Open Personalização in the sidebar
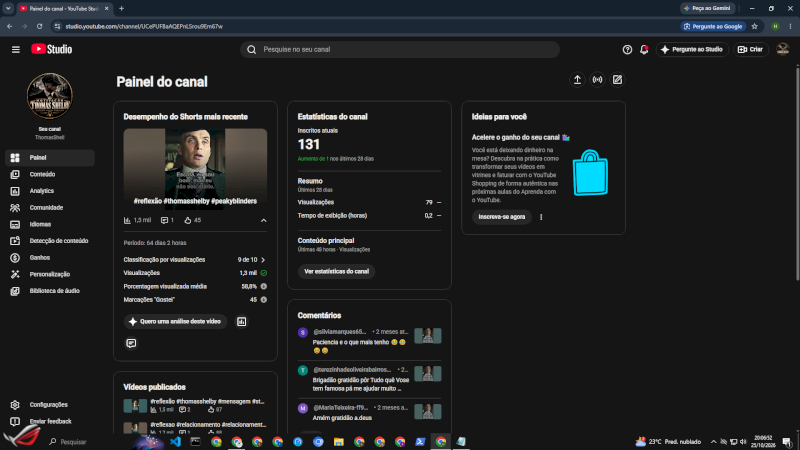The image size is (800, 450). coord(50,274)
